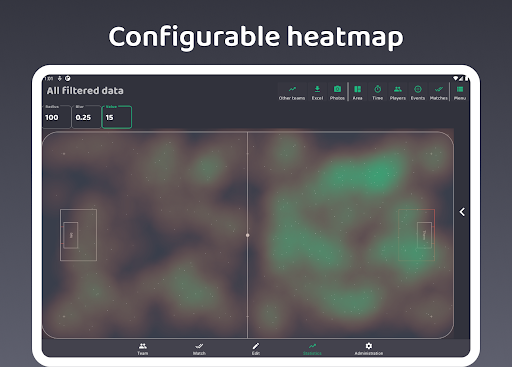Open the Menu list

tap(460, 92)
